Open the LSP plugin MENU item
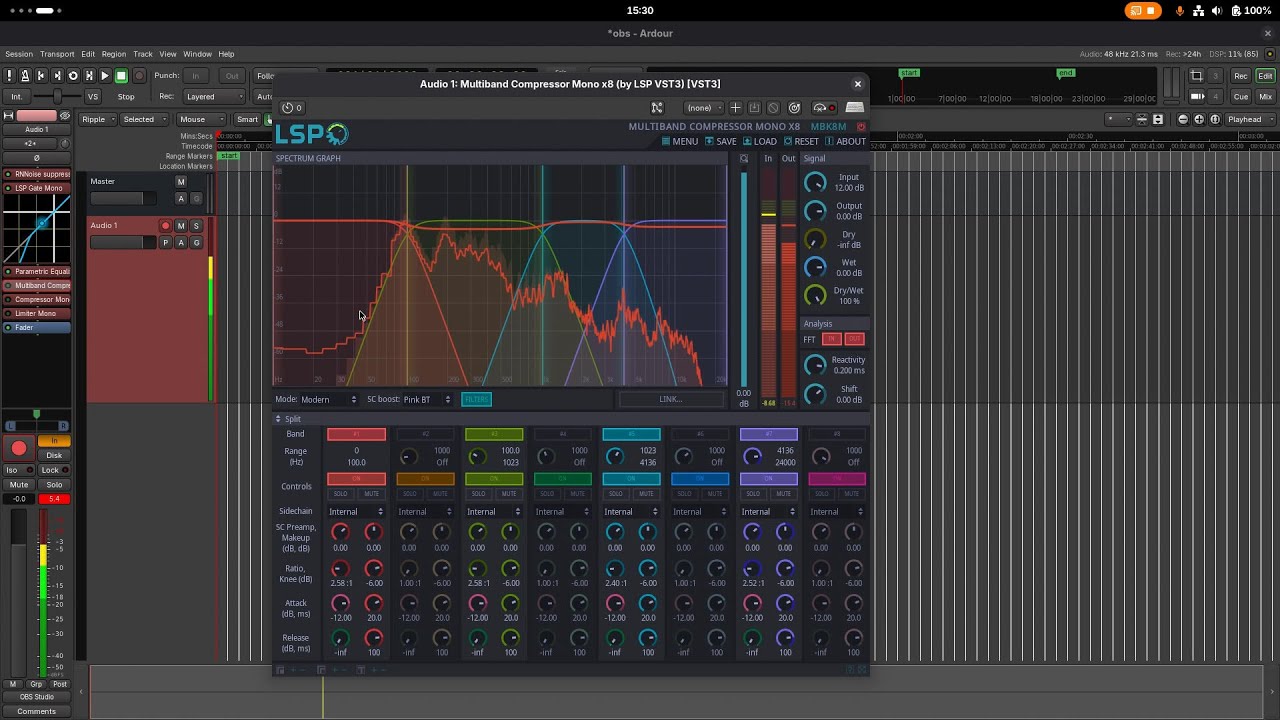This screenshot has width=1280, height=720. coord(680,142)
